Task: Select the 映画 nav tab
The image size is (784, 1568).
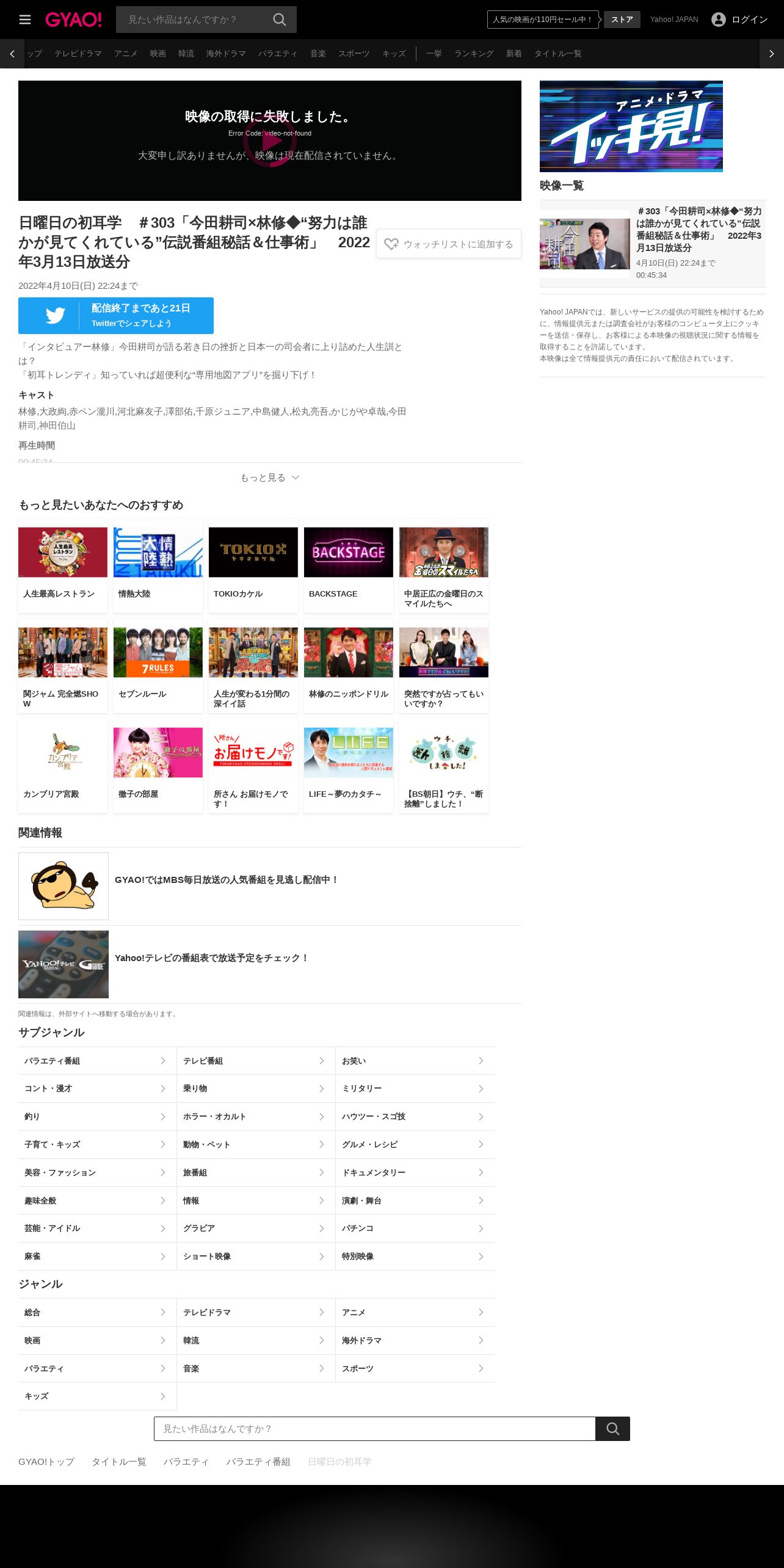Action: point(158,54)
